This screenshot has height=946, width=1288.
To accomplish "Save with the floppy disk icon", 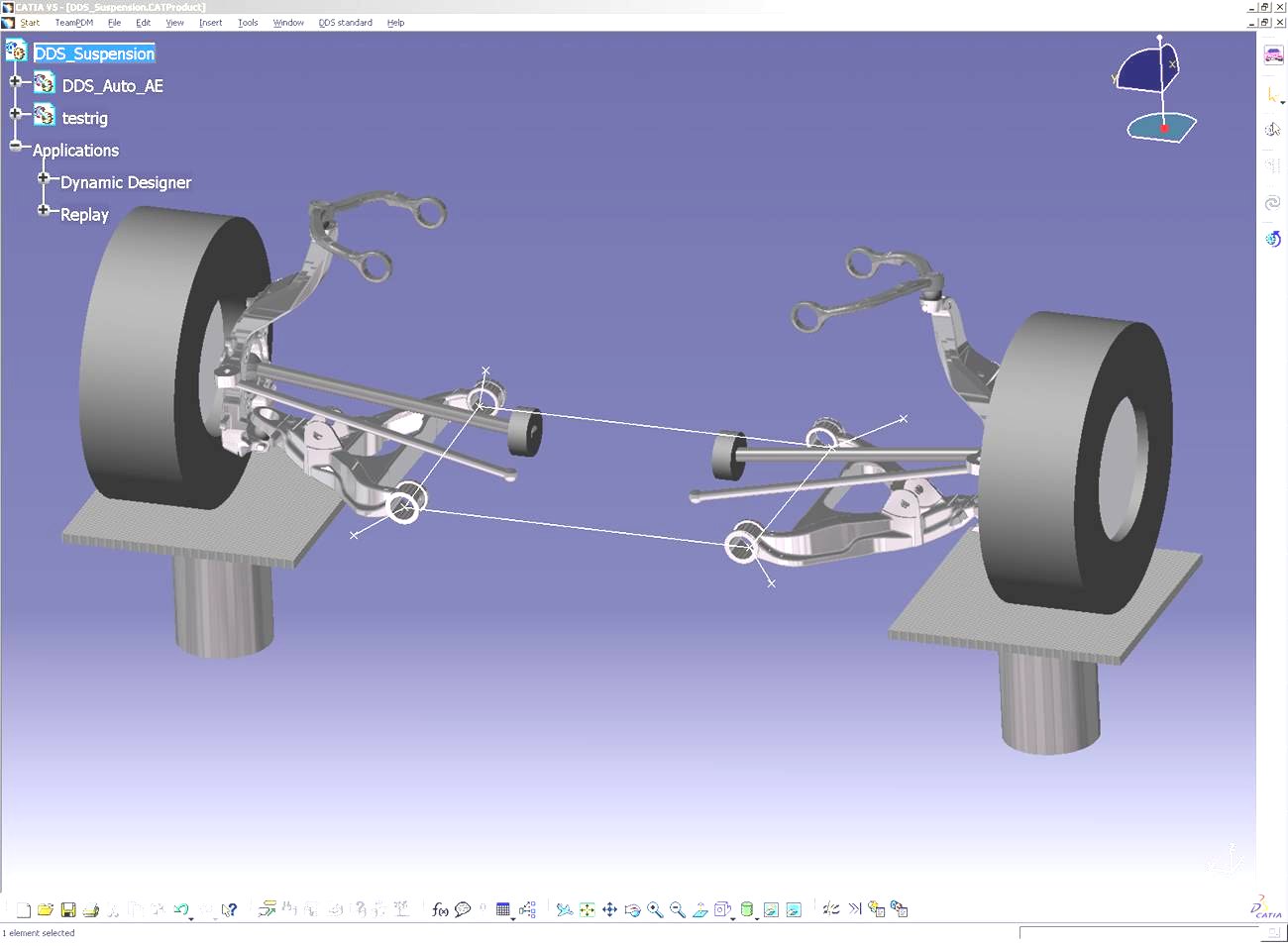I will click(68, 909).
